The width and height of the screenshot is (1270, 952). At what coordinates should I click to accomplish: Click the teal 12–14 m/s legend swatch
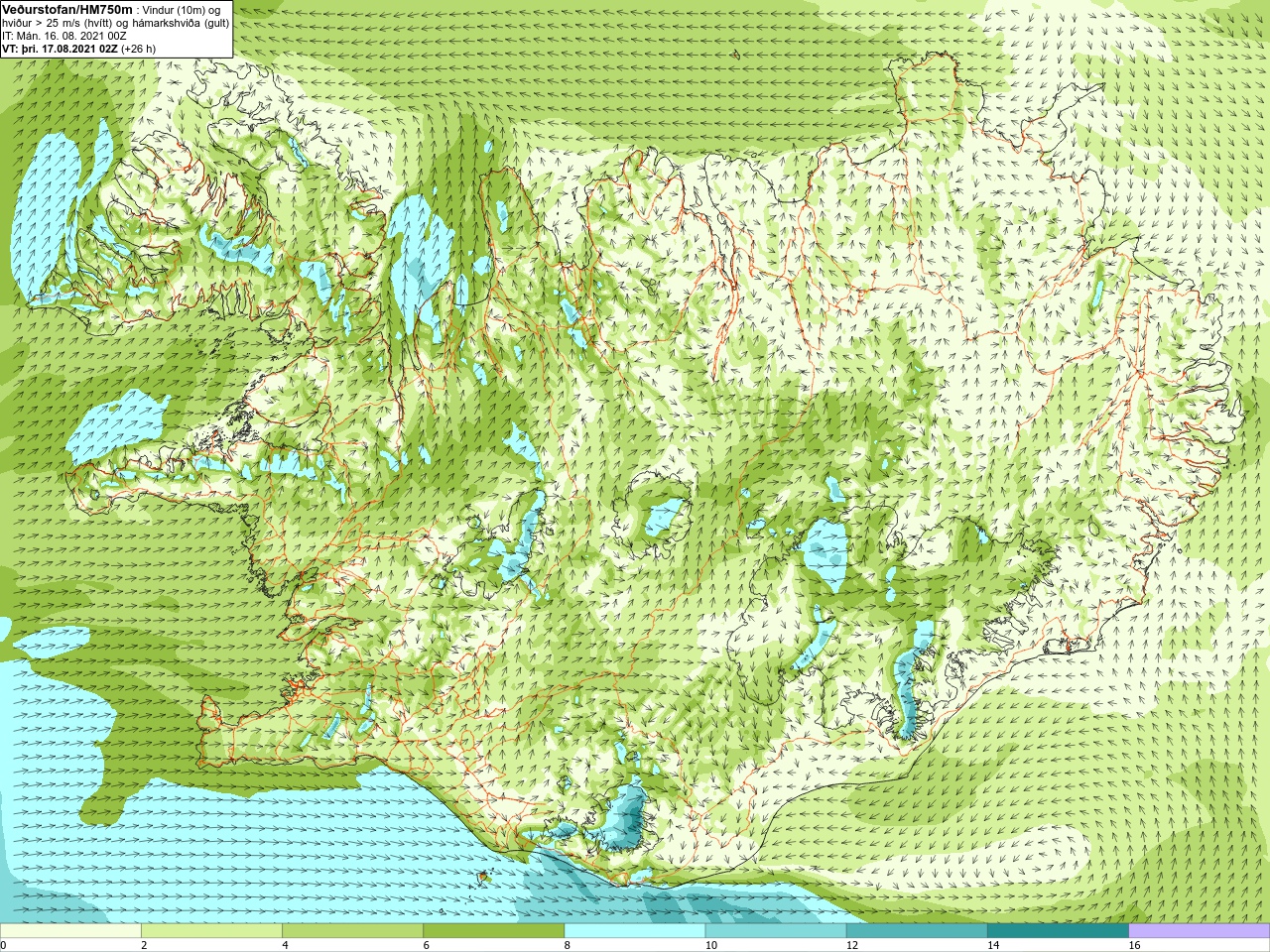(916, 931)
